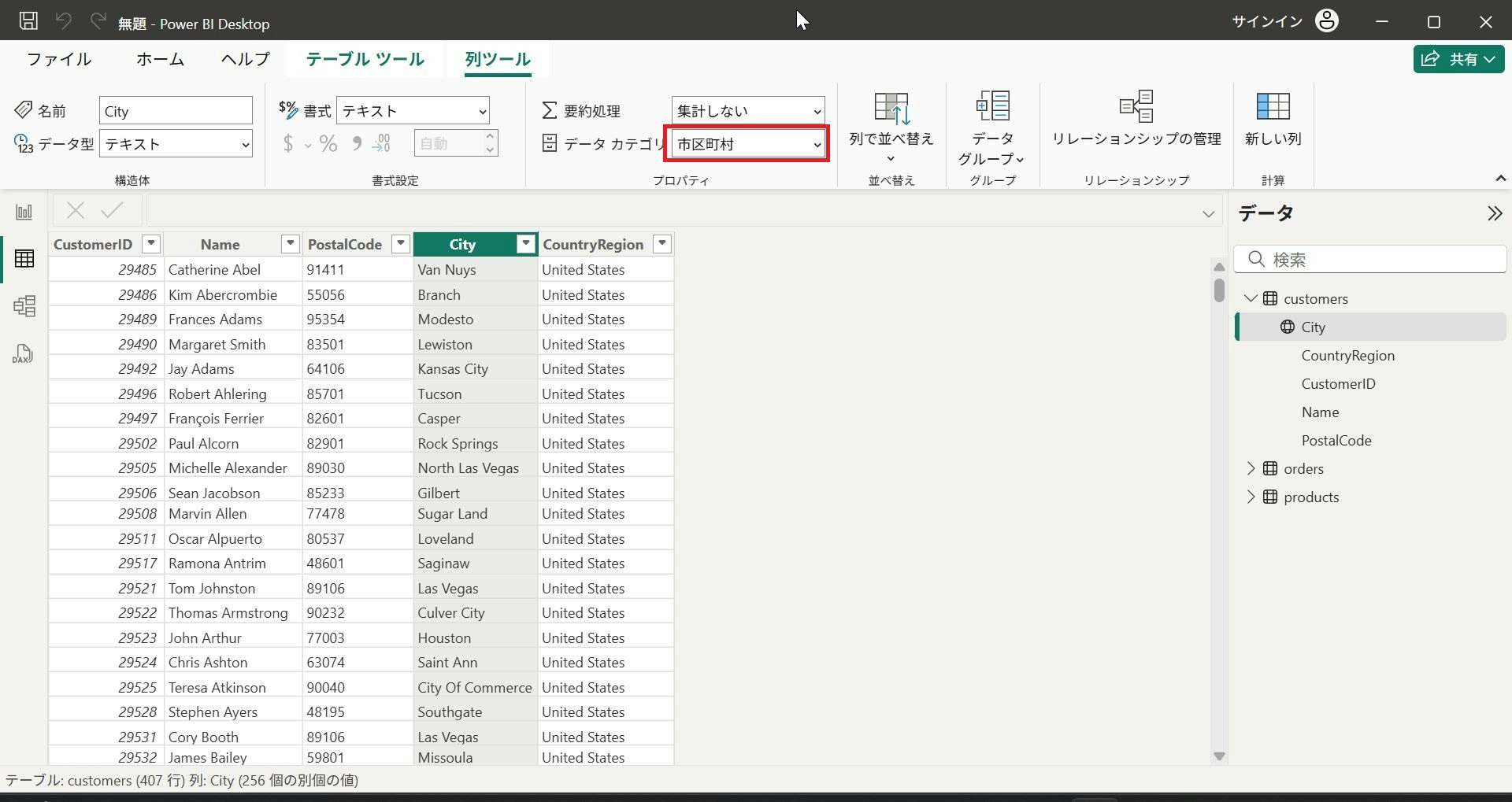
Task: Select the CountryRegion field in Data pane
Action: 1347,355
